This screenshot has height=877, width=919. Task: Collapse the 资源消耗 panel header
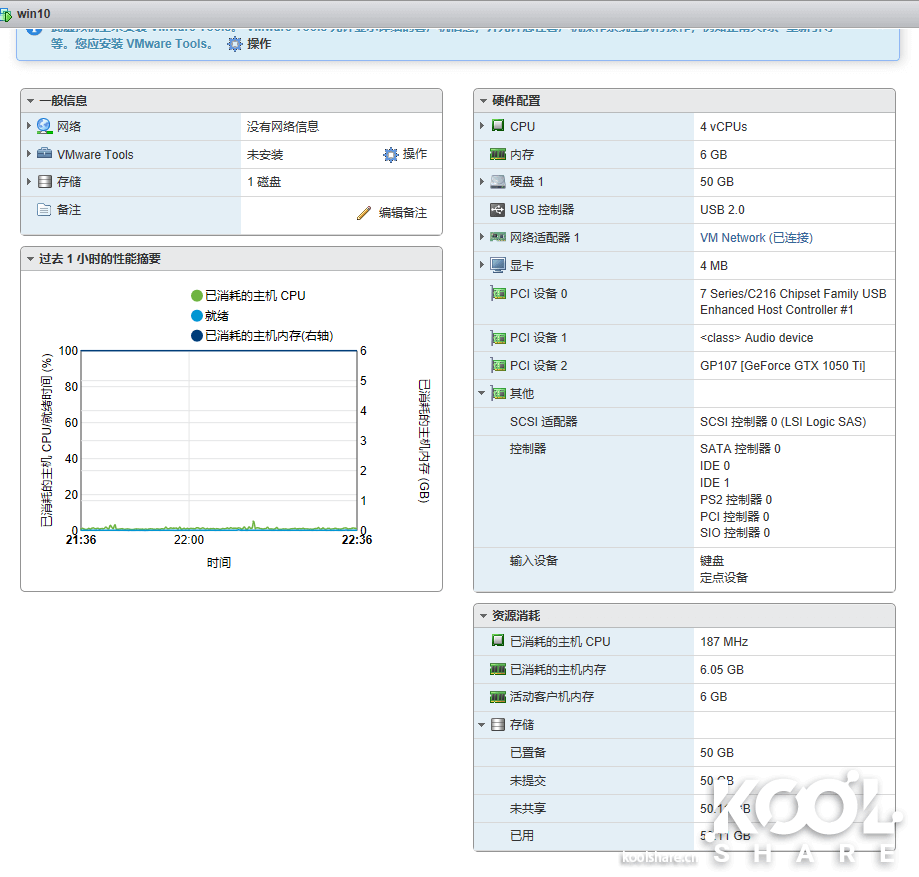(484, 616)
